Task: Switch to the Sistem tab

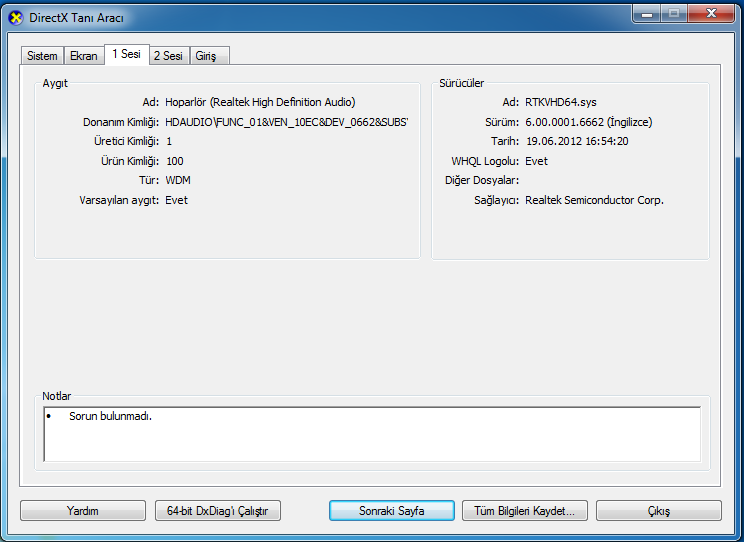Action: tap(42, 56)
